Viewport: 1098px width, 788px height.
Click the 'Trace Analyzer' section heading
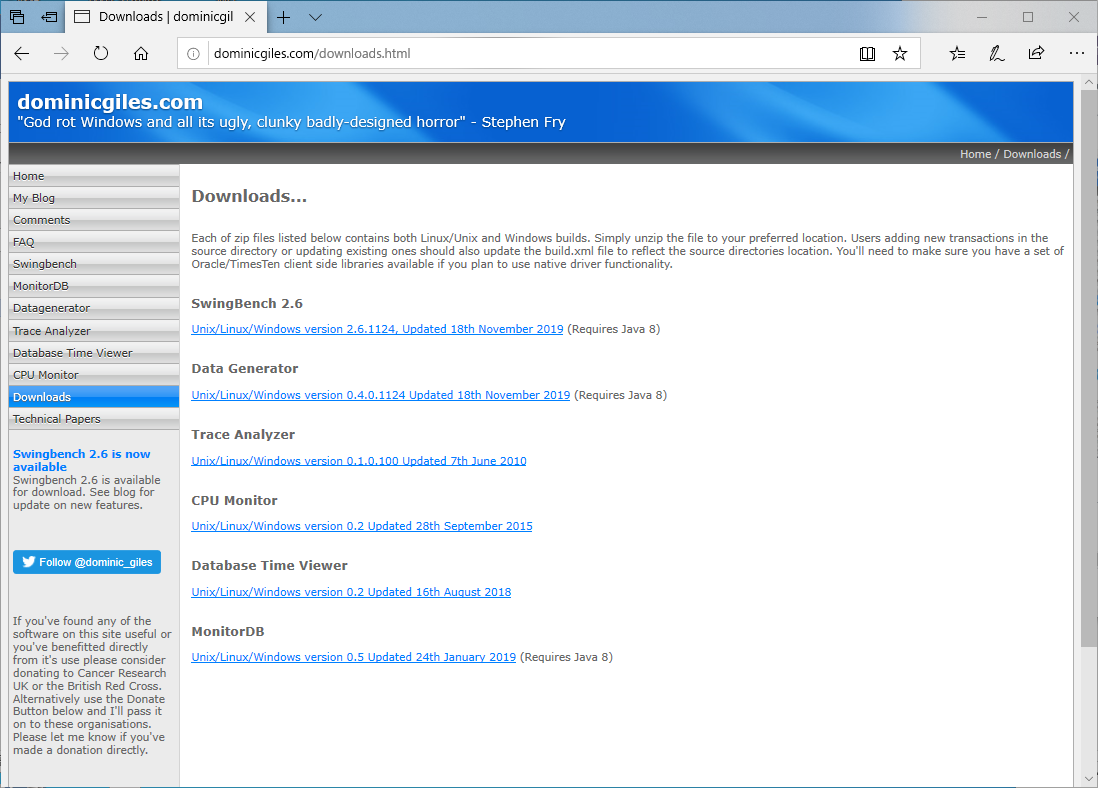(x=243, y=434)
